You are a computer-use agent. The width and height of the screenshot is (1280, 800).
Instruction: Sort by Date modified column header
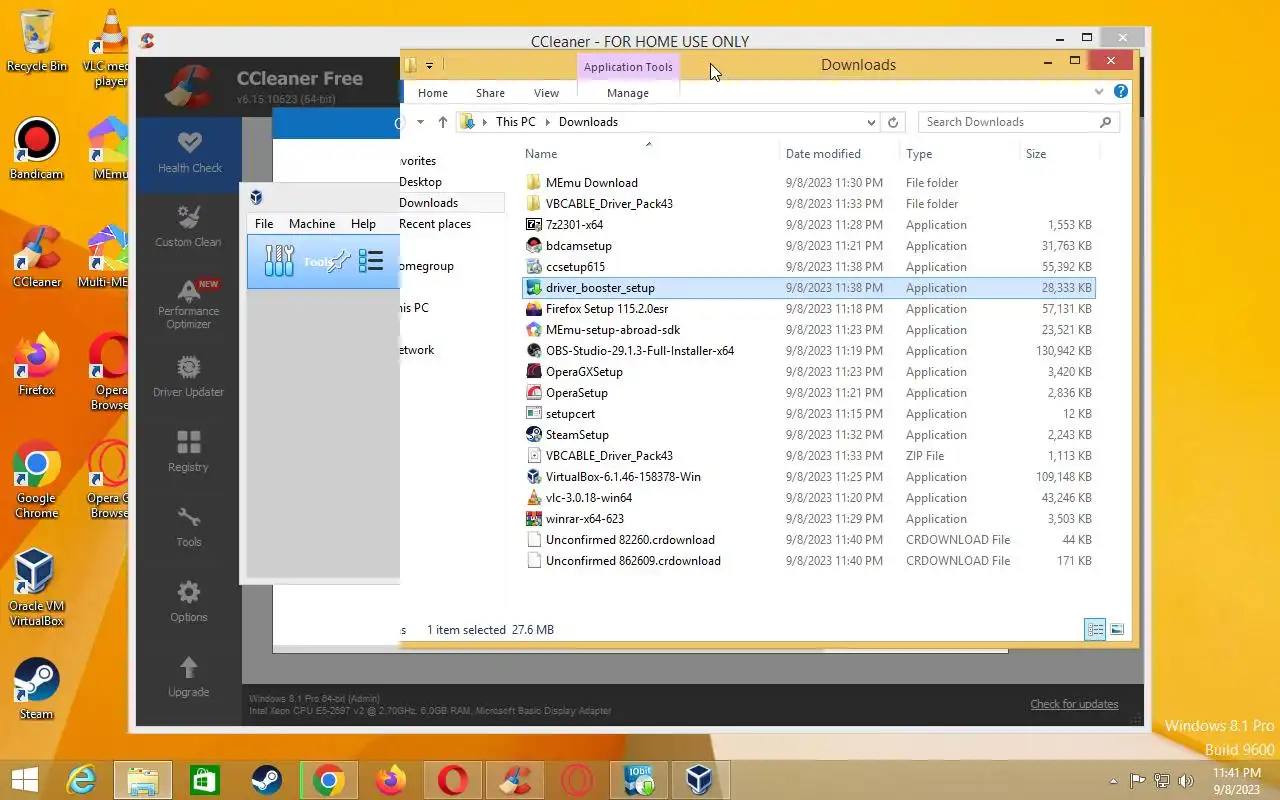click(823, 154)
